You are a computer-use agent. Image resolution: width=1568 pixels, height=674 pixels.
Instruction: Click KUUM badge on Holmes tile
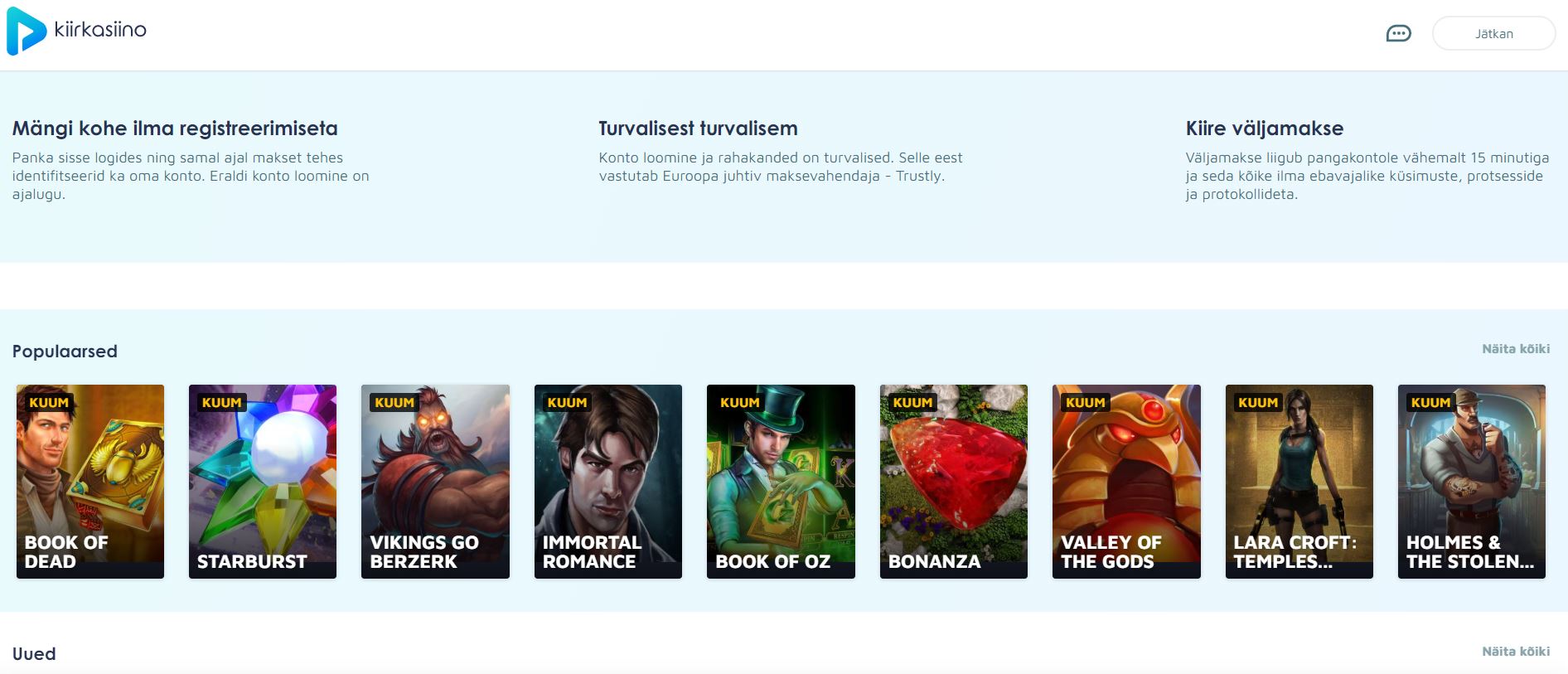tap(1430, 403)
